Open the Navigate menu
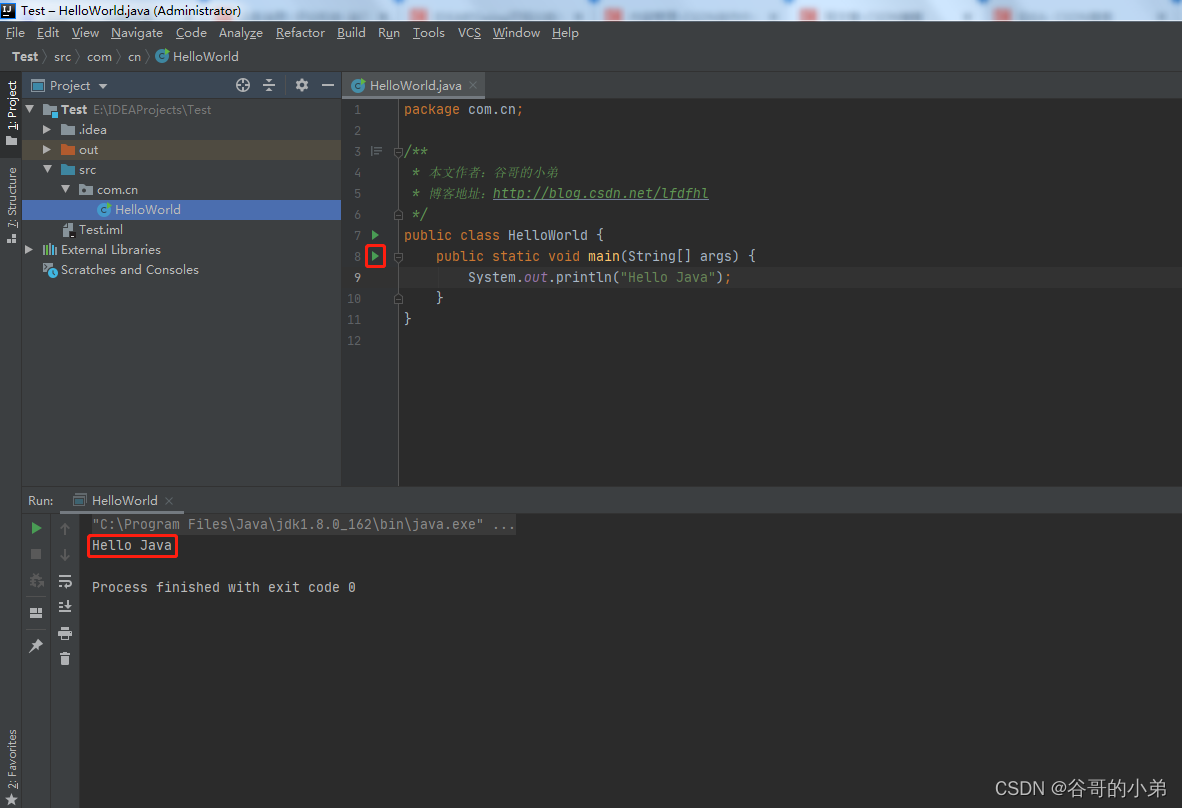Image resolution: width=1182 pixels, height=808 pixels. click(136, 32)
